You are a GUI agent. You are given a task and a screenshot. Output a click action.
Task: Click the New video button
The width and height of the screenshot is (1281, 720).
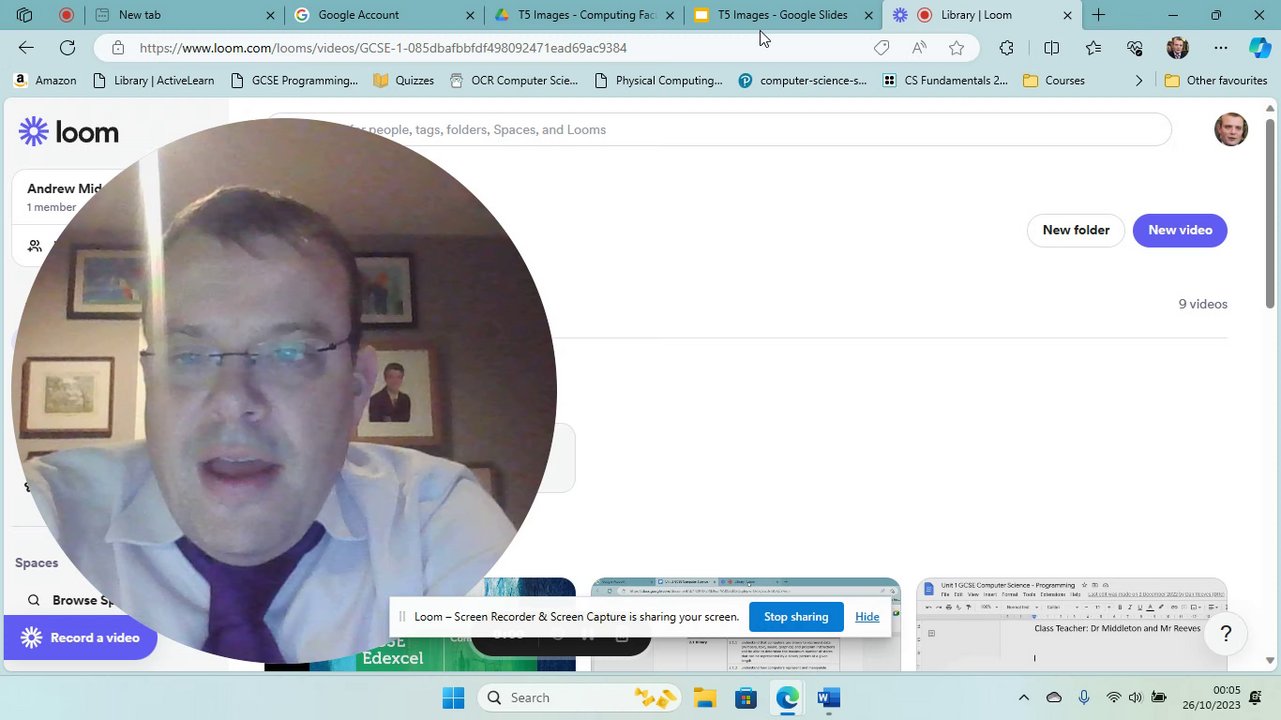1180,230
